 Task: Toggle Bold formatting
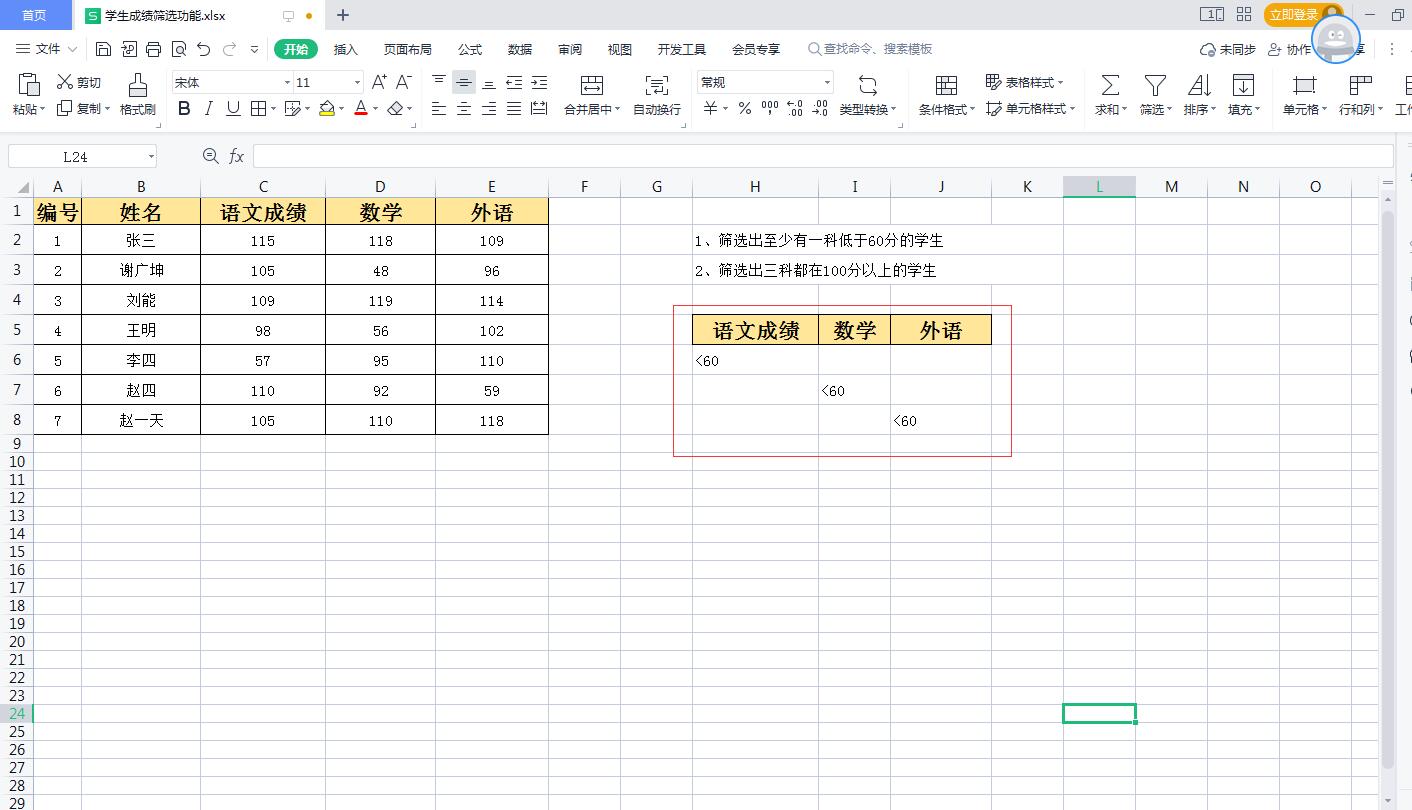(184, 109)
